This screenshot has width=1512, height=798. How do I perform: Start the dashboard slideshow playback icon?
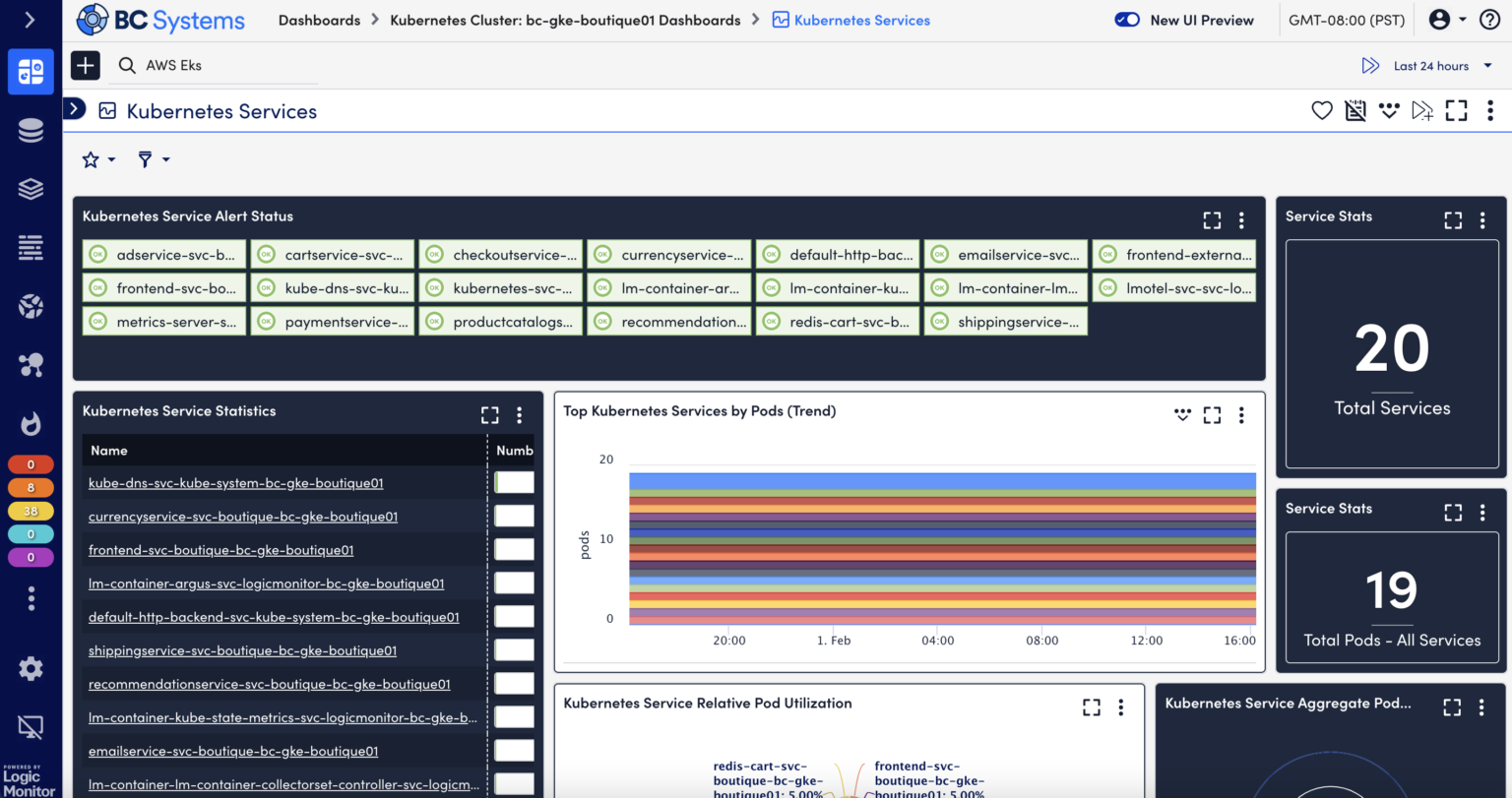1422,110
